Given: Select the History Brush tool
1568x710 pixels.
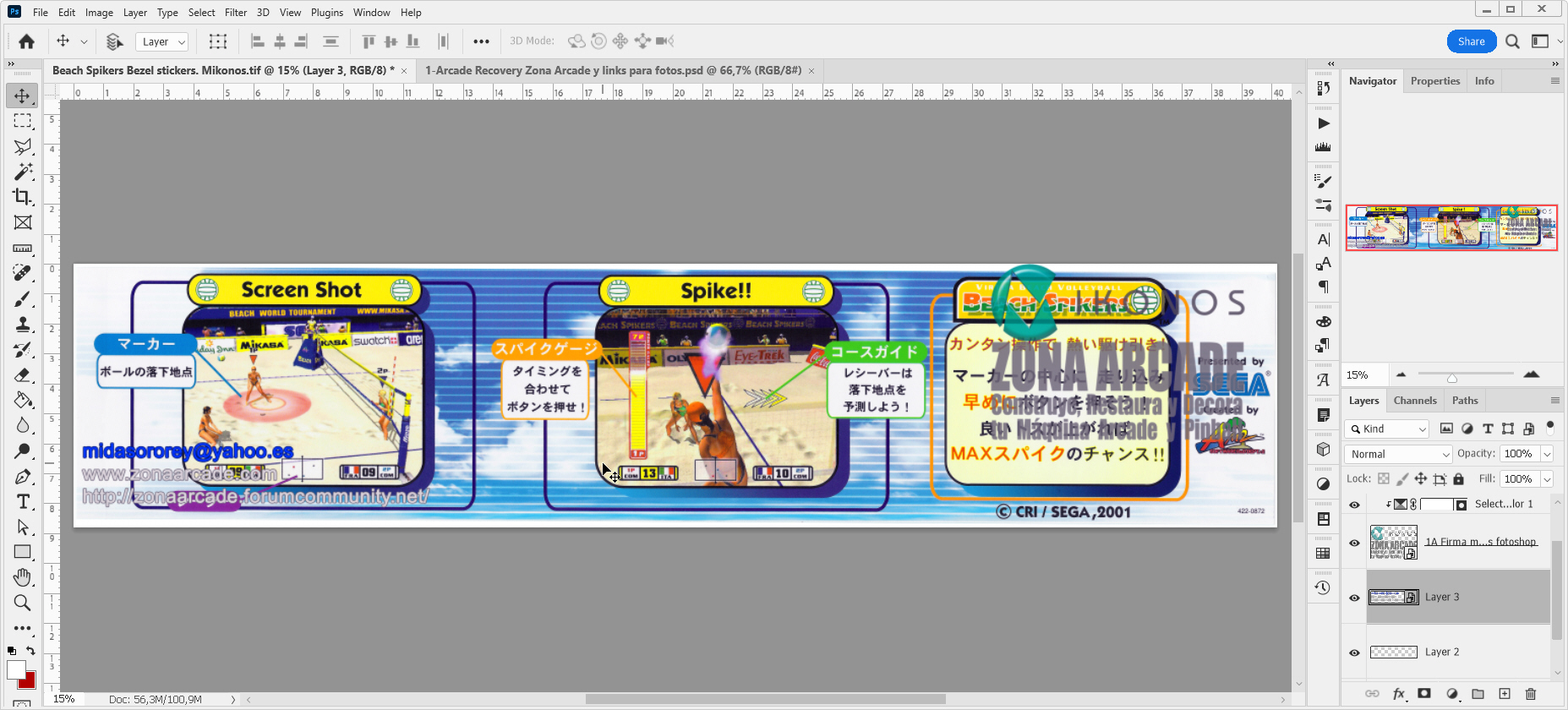Looking at the screenshot, I should (x=23, y=349).
